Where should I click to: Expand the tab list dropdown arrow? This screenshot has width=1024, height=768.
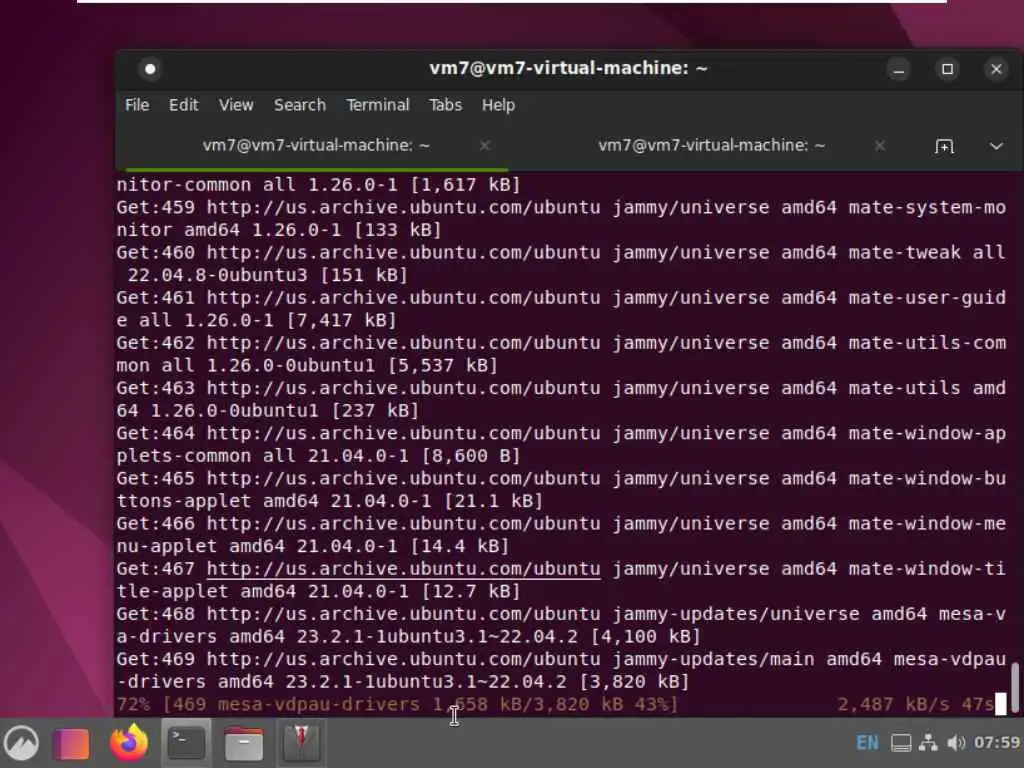996,146
